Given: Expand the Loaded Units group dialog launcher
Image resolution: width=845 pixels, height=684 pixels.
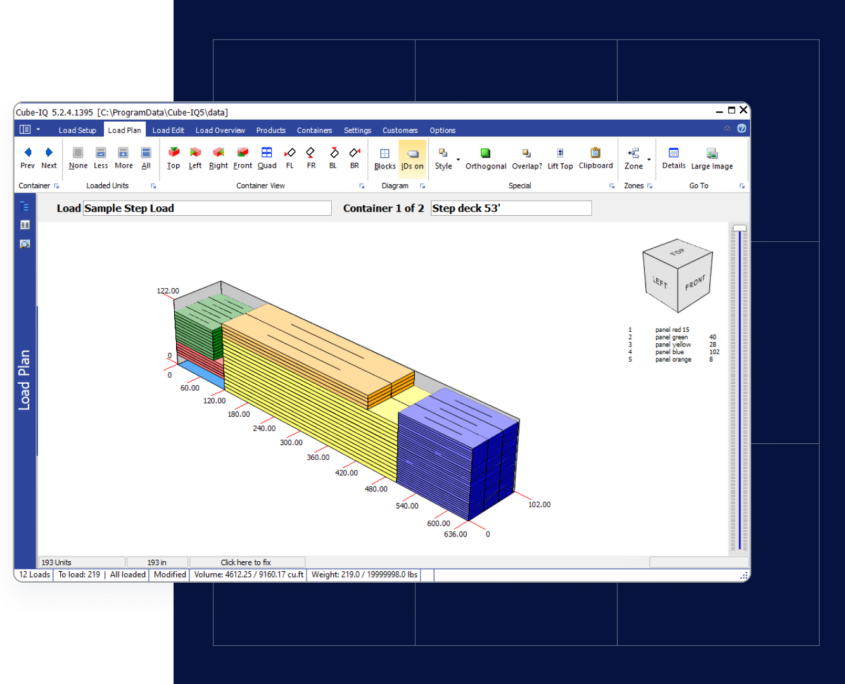Looking at the screenshot, I should tap(154, 186).
